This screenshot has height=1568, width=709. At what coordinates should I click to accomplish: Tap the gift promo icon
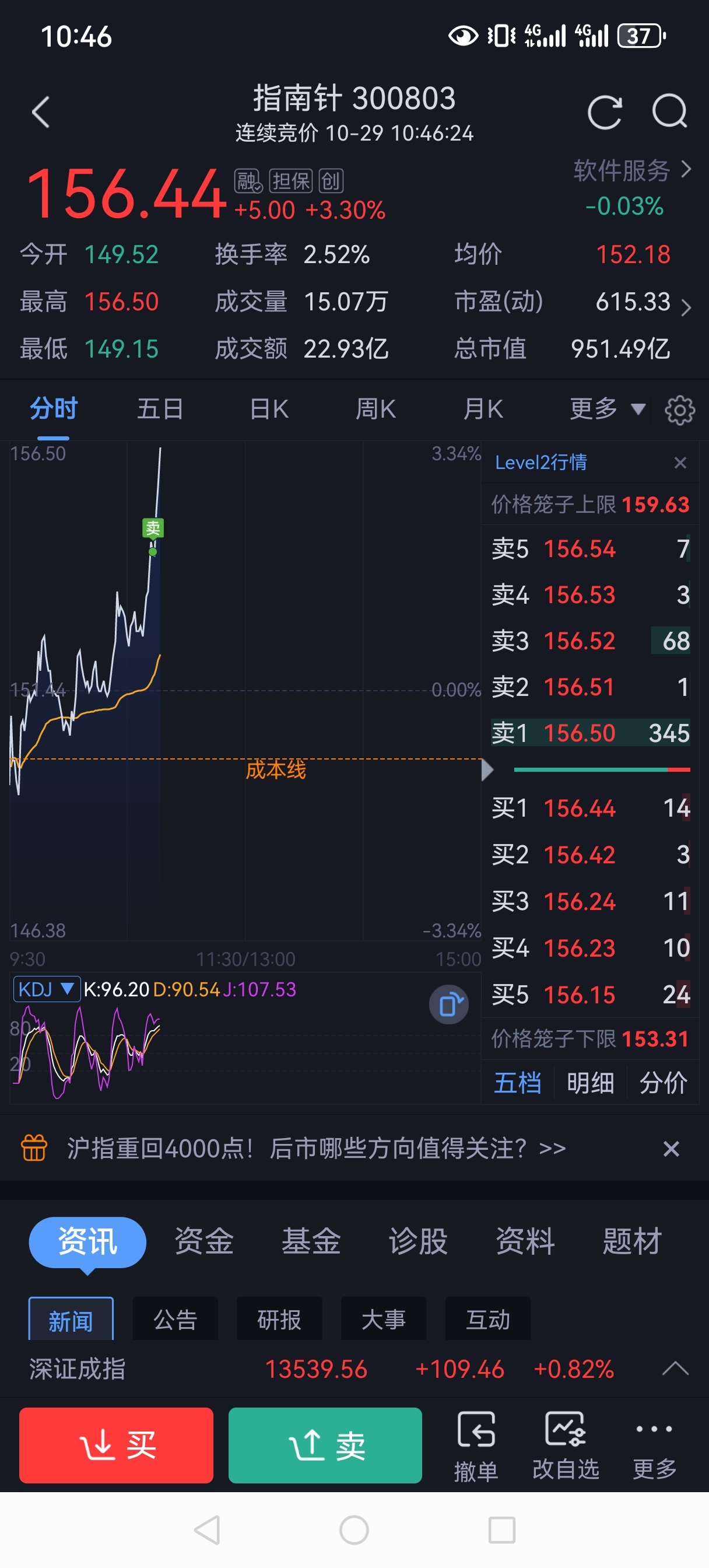pos(34,1148)
